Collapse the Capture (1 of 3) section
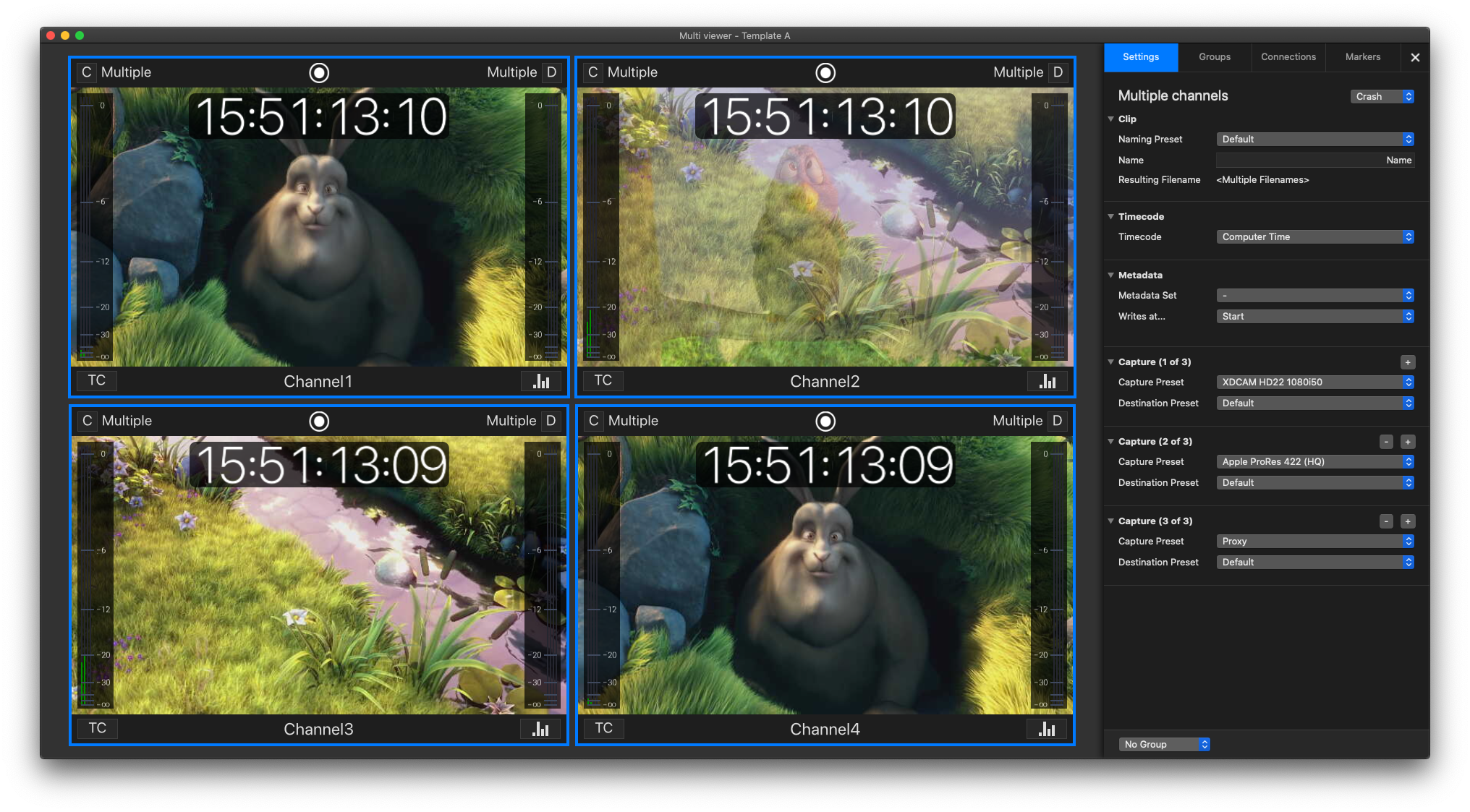Viewport: 1470px width, 812px height. 1111,362
